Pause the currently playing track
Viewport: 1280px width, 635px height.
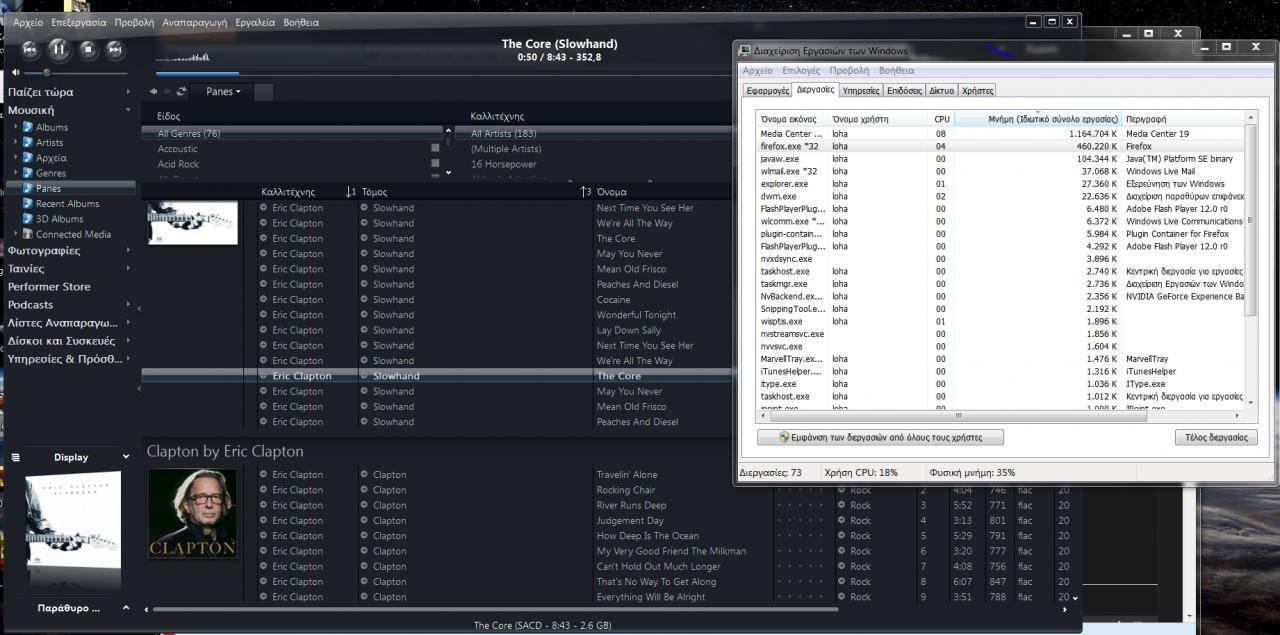[x=58, y=48]
